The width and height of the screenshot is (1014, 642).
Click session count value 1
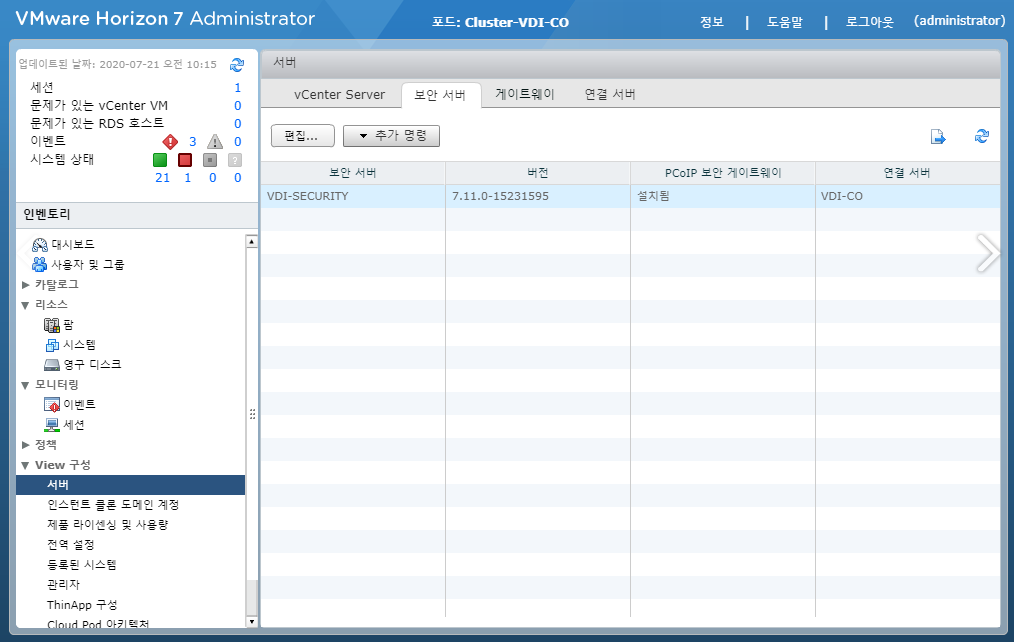tap(237, 87)
